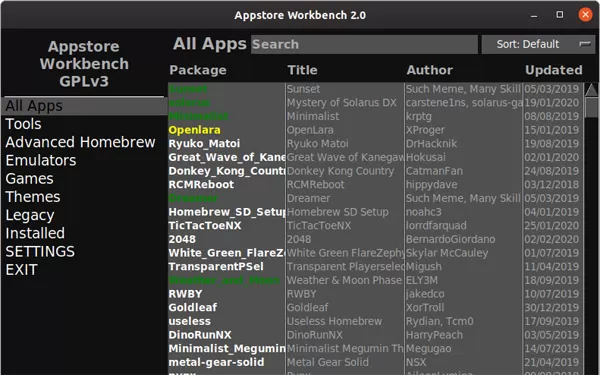Select the TransparentPSel package
This screenshot has width=600, height=375.
click(216, 267)
